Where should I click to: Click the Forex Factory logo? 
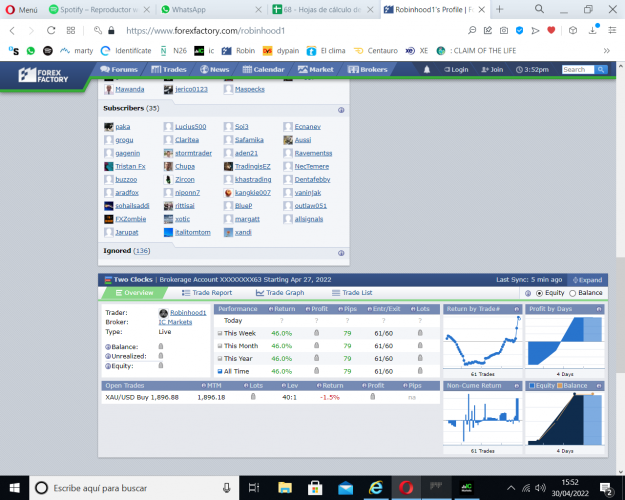(x=43, y=75)
